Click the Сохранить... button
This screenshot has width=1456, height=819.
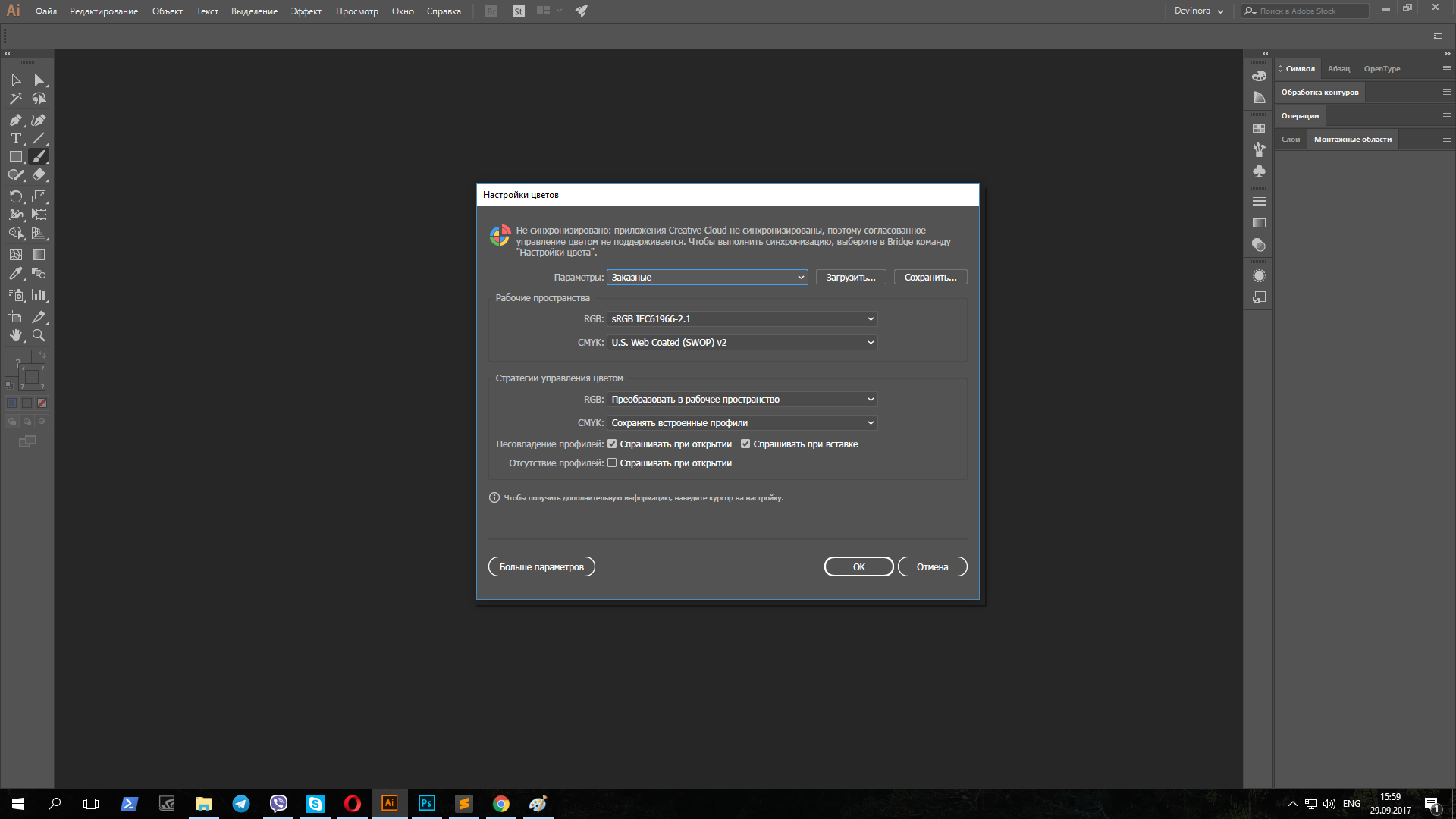click(930, 278)
